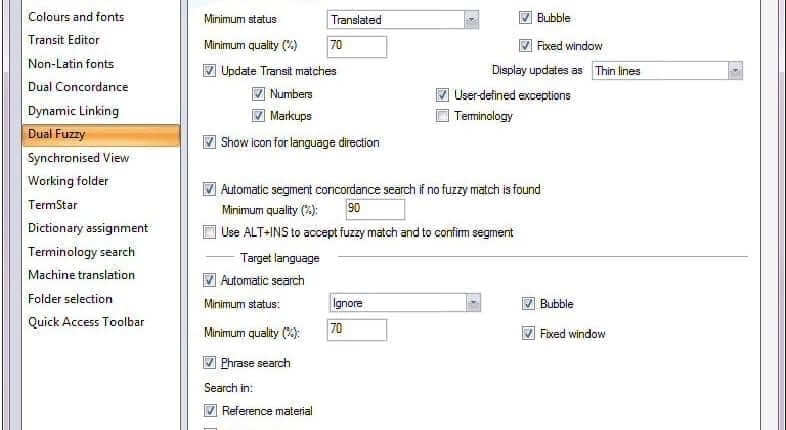Uncheck target language Automatic search
Image resolution: width=786 pixels, height=430 pixels.
pyautogui.click(x=210, y=281)
